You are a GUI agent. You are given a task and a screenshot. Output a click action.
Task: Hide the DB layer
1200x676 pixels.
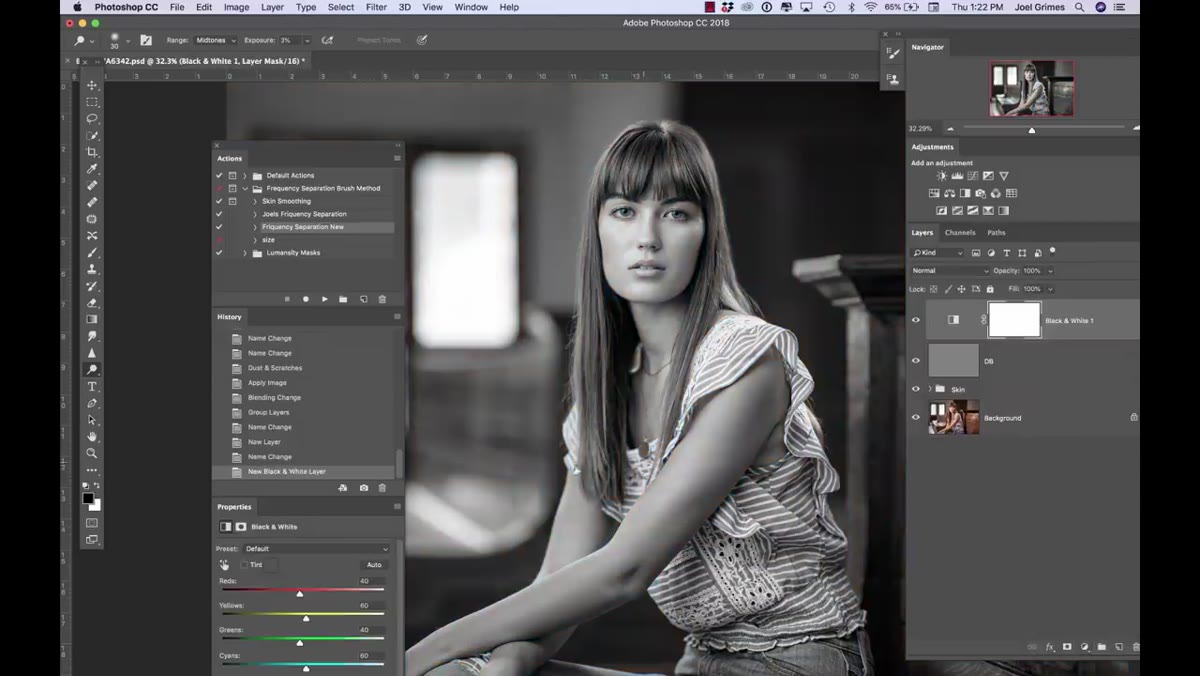915,361
